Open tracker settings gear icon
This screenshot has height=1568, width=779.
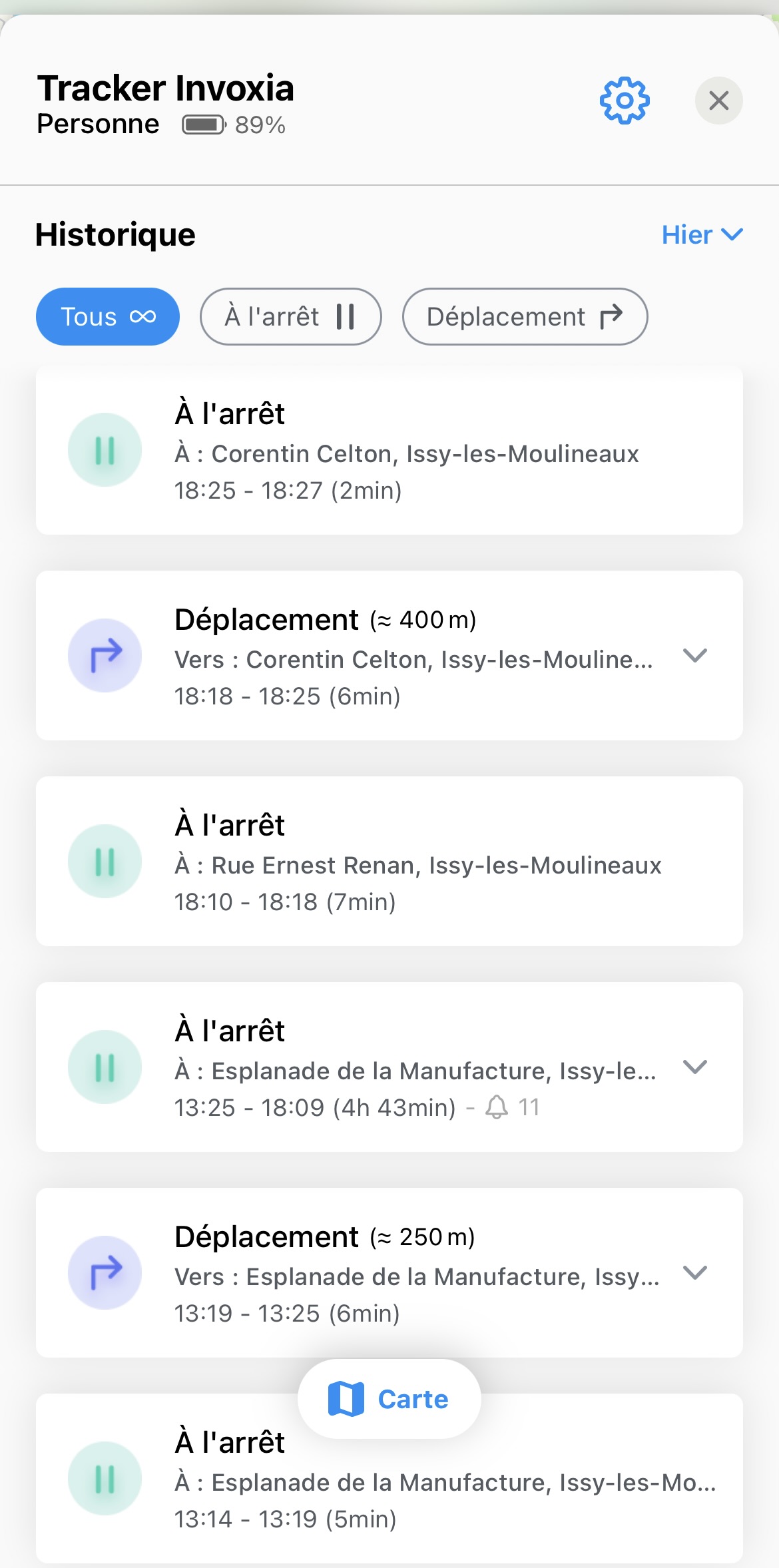(625, 101)
